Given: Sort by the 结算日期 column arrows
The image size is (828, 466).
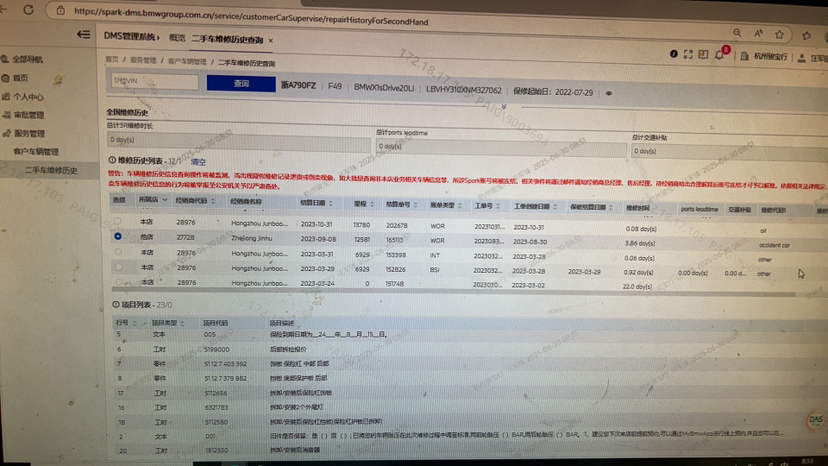Looking at the screenshot, I should [331, 203].
